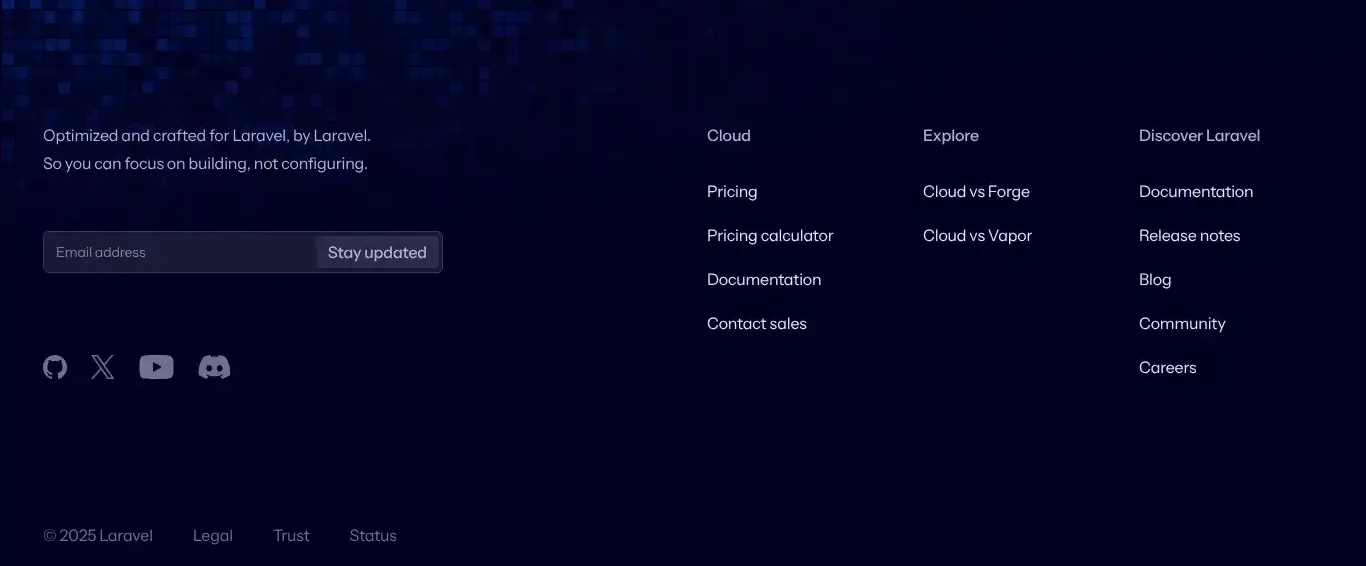1366x566 pixels.
Task: Open the Contact sales link
Action: [x=757, y=323]
